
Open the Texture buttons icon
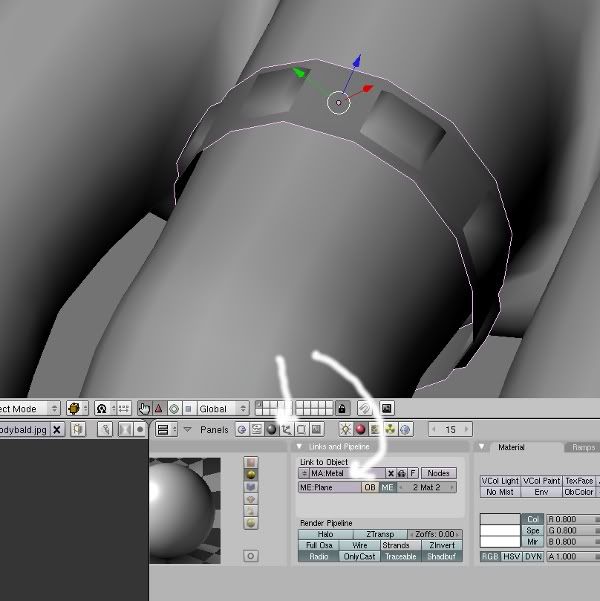coord(375,430)
